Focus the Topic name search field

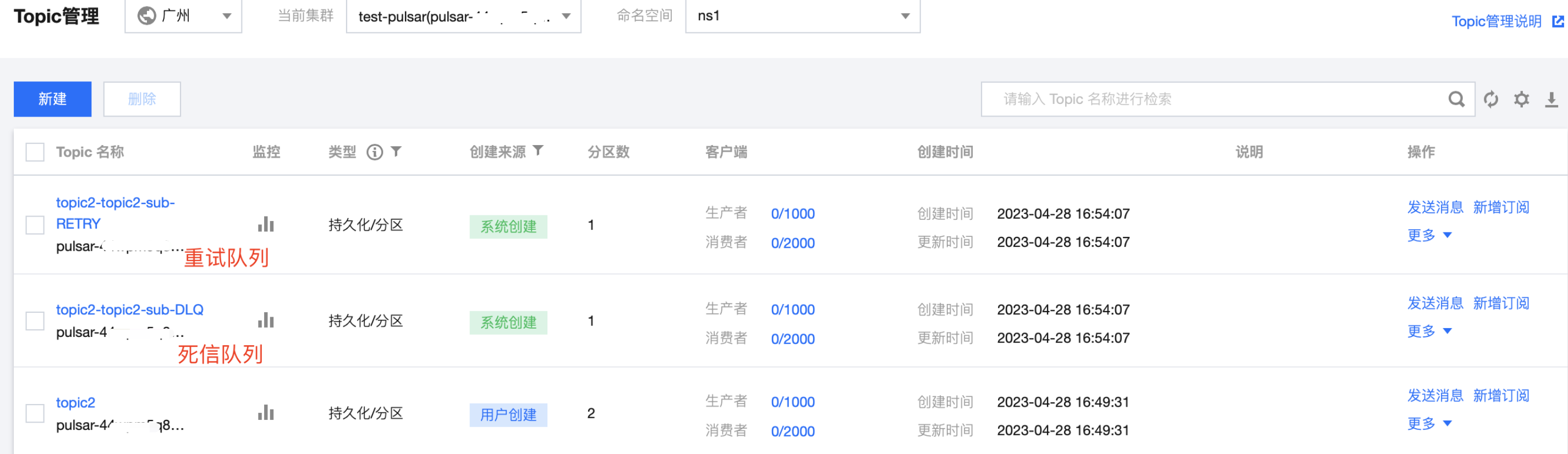point(1218,99)
